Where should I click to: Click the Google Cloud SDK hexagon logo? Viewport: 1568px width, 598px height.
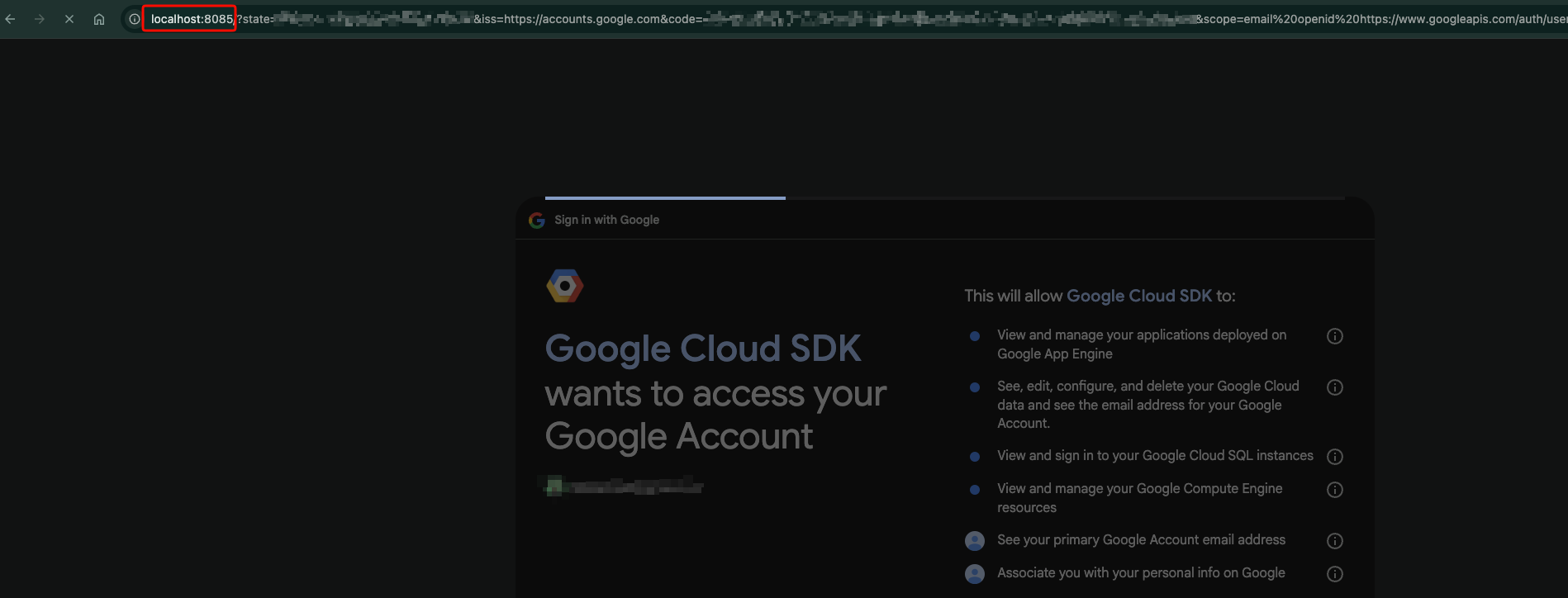pos(565,286)
